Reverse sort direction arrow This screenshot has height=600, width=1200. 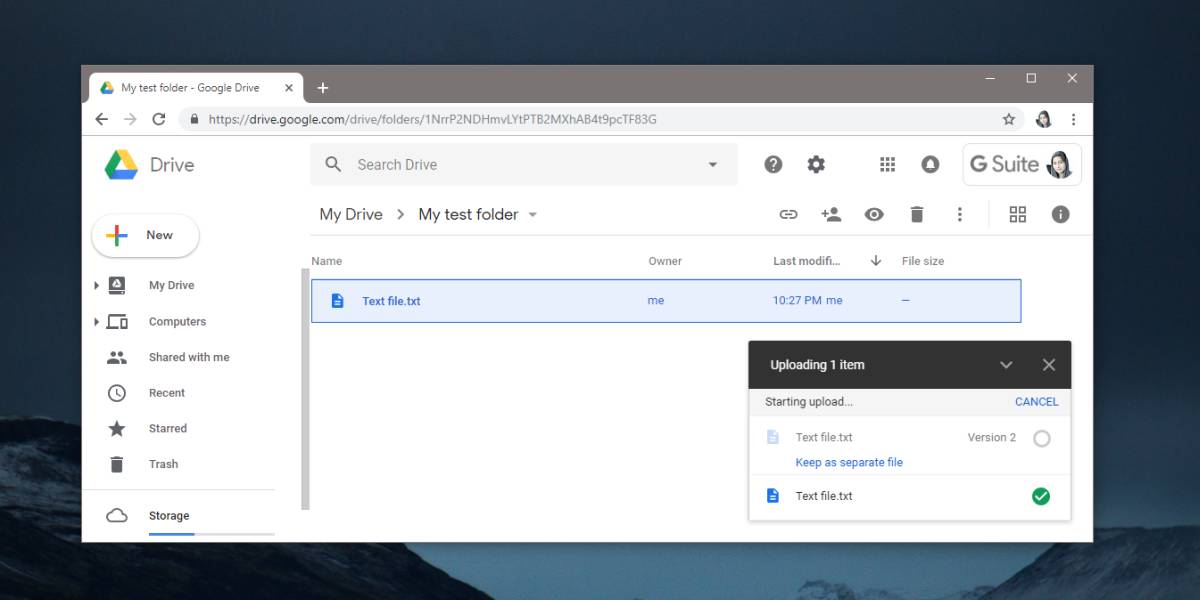(x=876, y=261)
